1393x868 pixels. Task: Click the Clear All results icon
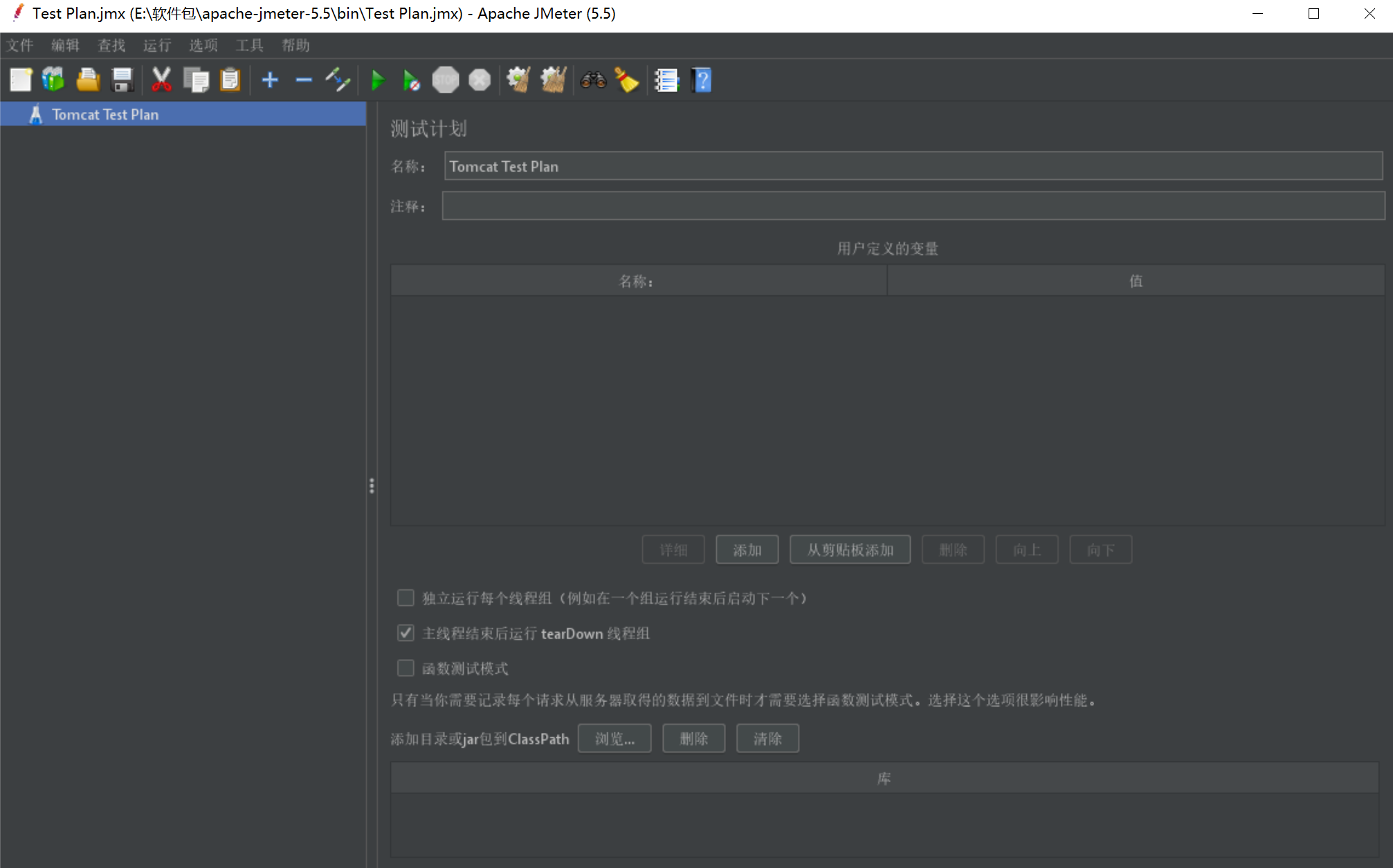[x=554, y=80]
